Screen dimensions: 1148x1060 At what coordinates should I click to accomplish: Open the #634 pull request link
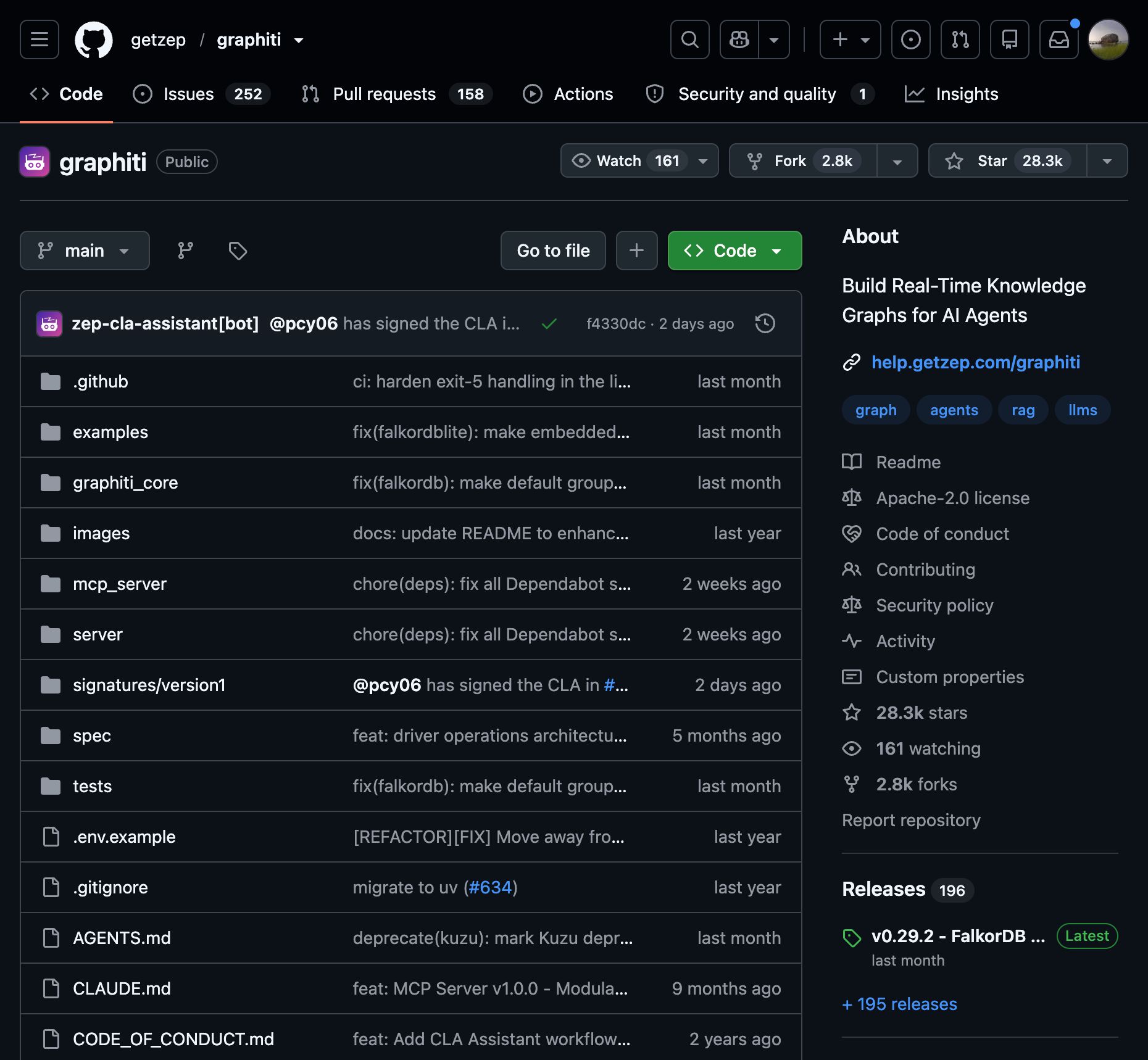tap(490, 887)
